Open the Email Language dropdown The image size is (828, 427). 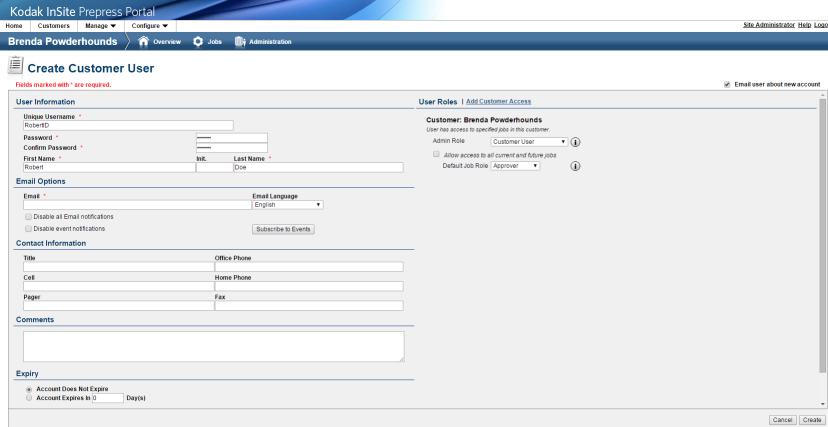pyautogui.click(x=287, y=205)
